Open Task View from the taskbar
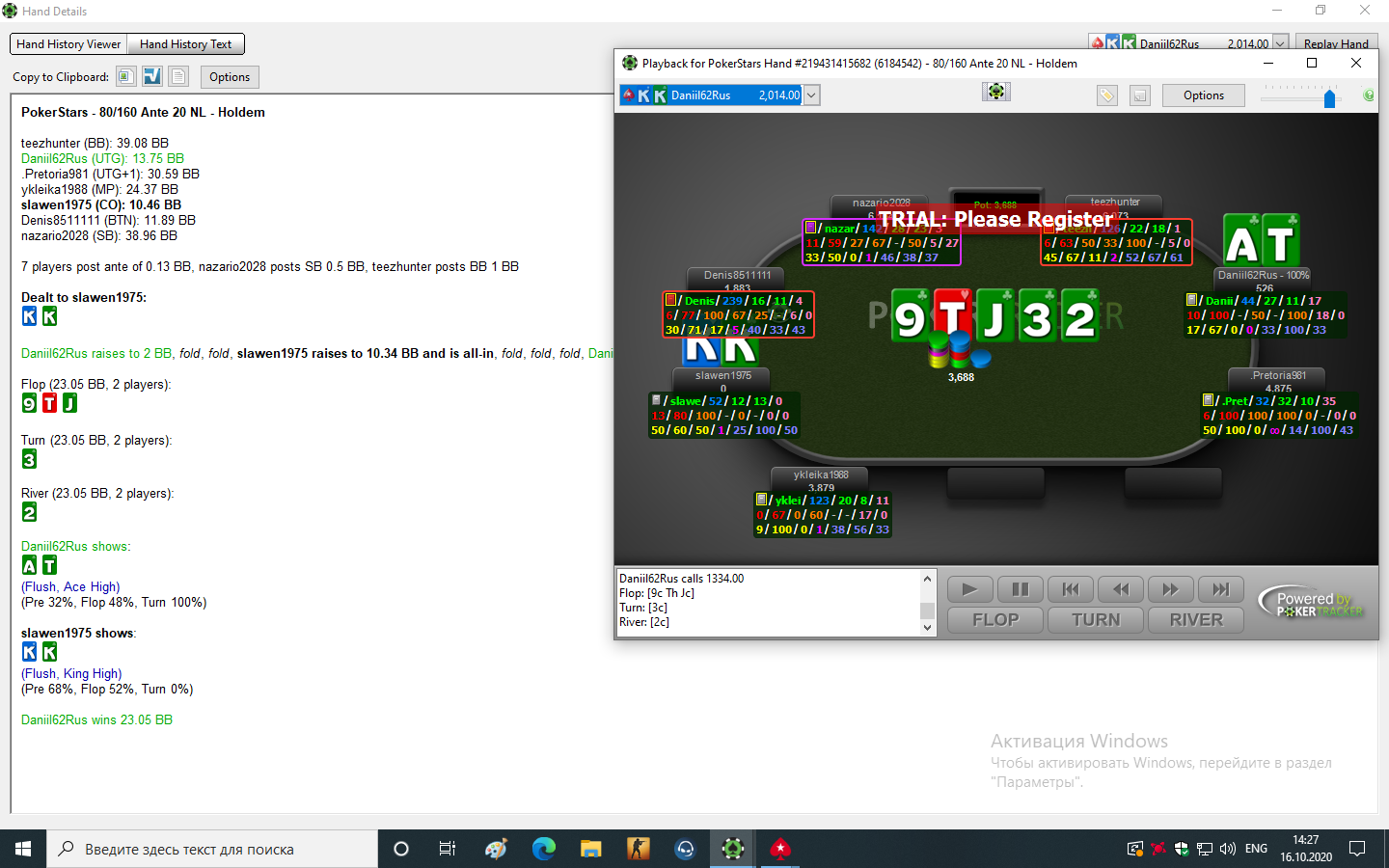Screen dimensions: 1389x868 448,849
